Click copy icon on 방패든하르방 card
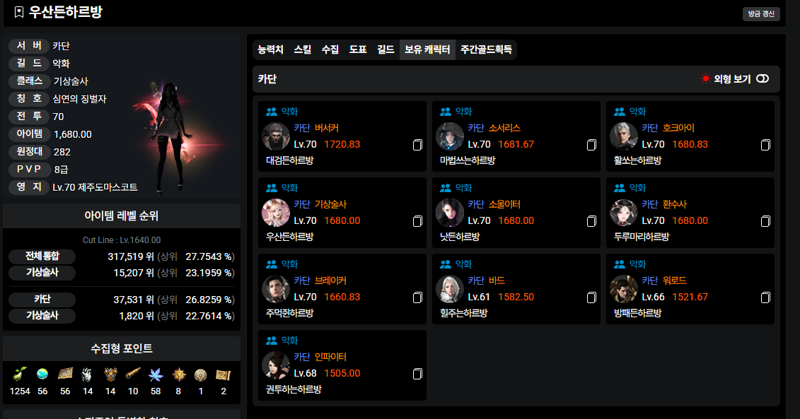This screenshot has width=800, height=419. [765, 298]
